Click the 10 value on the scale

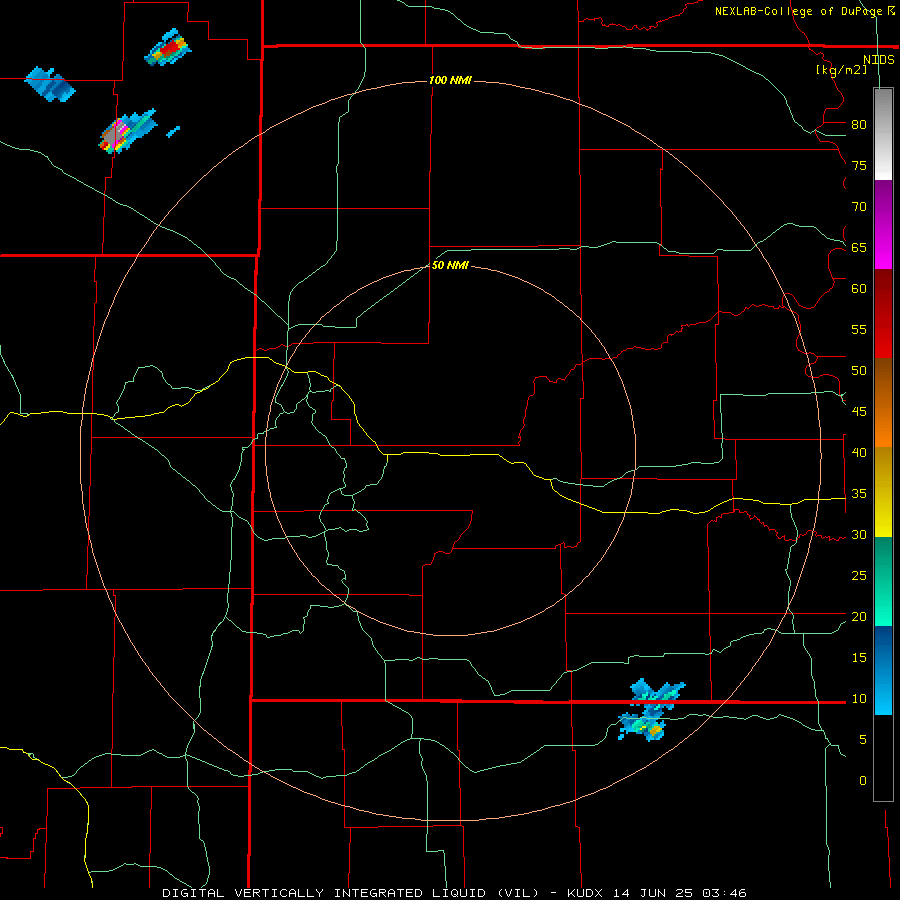pyautogui.click(x=859, y=699)
